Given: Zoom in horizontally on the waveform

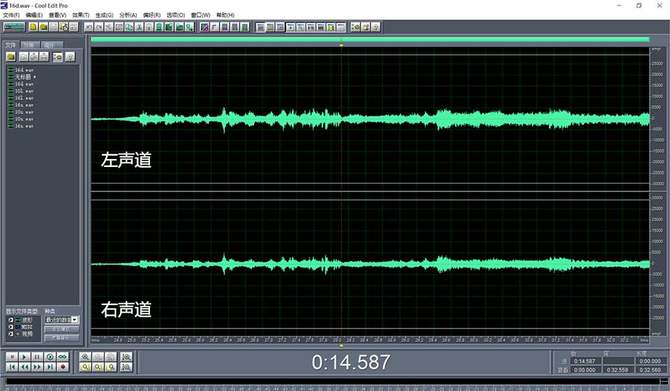Looking at the screenshot, I should click(x=85, y=356).
